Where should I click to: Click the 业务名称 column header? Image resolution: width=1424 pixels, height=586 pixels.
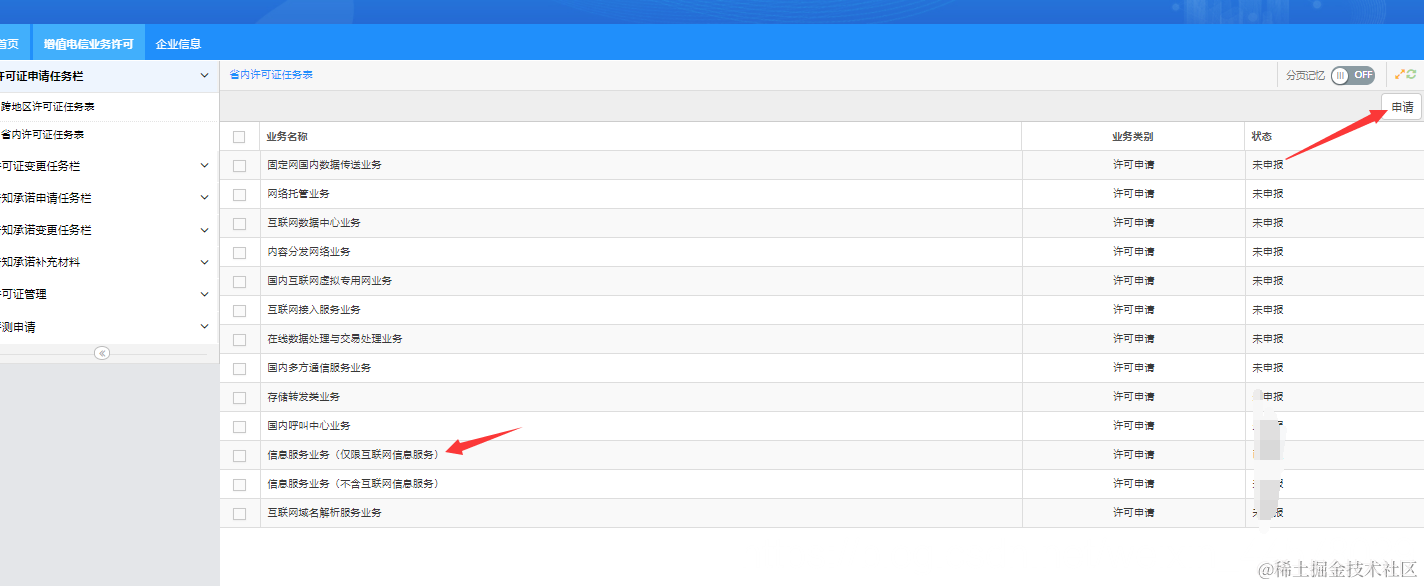(287, 137)
